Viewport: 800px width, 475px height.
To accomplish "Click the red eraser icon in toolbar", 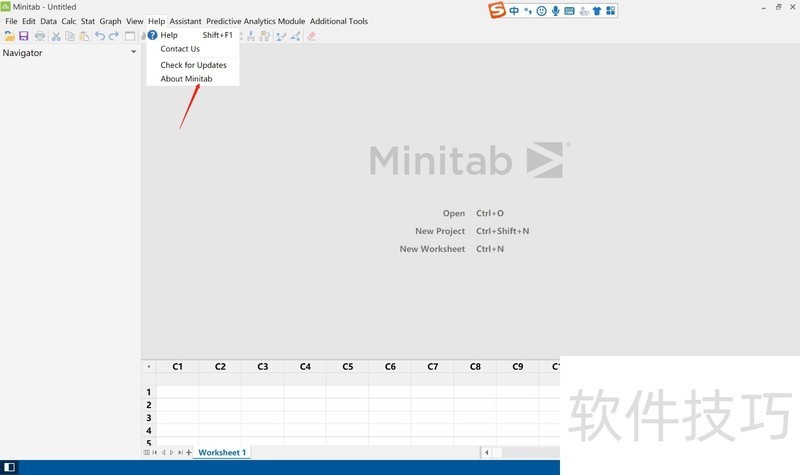I will (x=311, y=36).
